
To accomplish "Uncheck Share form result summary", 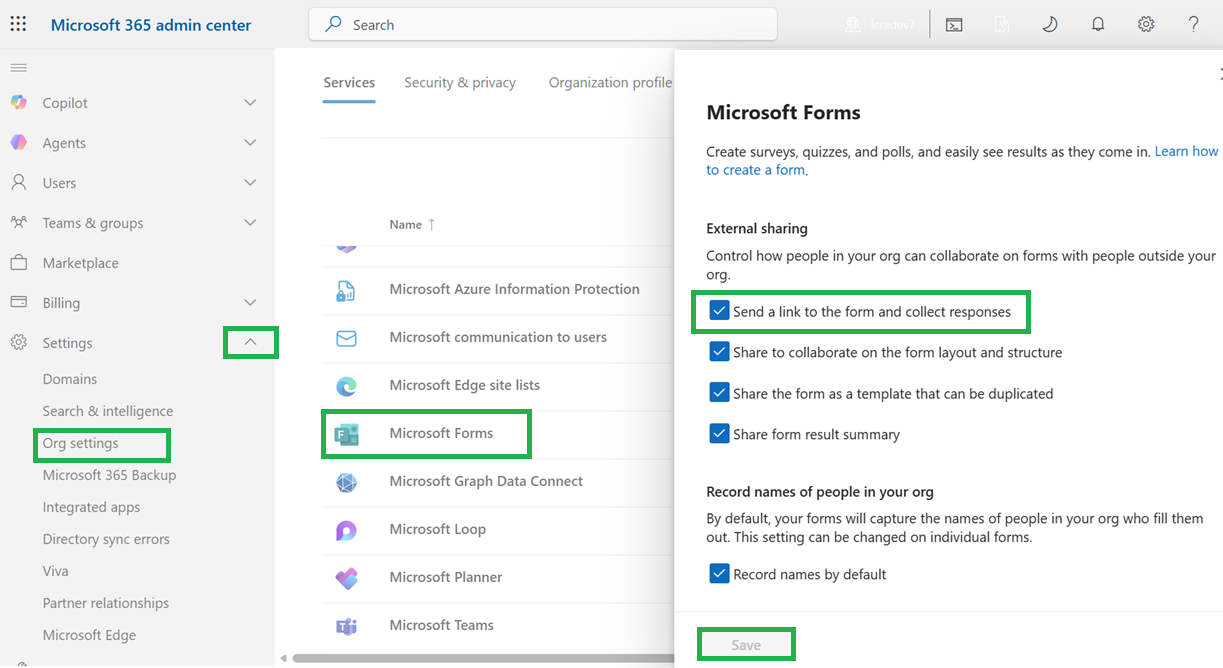I will 719,434.
